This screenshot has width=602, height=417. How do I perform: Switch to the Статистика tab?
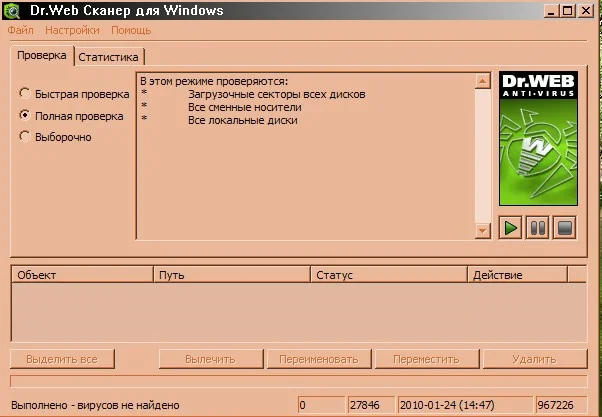(x=108, y=57)
